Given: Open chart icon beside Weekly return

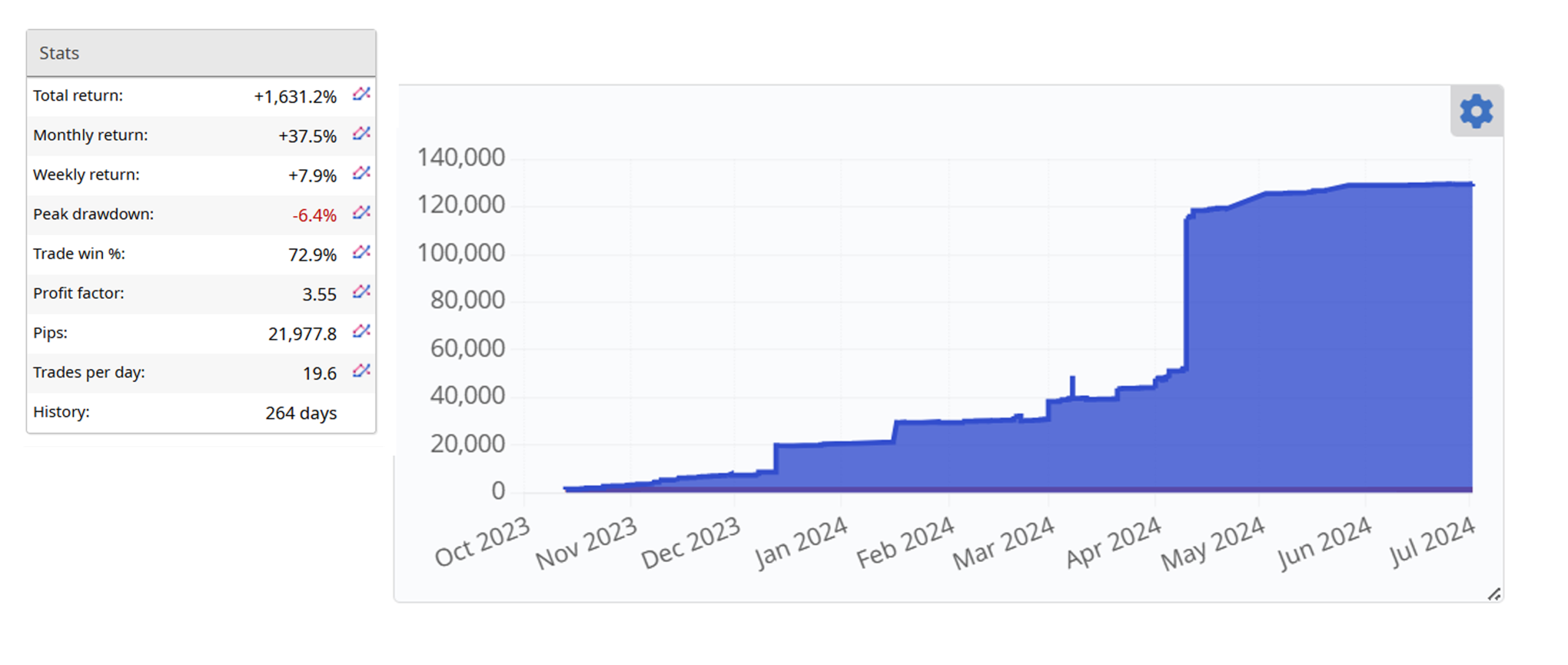Looking at the screenshot, I should pos(361,173).
